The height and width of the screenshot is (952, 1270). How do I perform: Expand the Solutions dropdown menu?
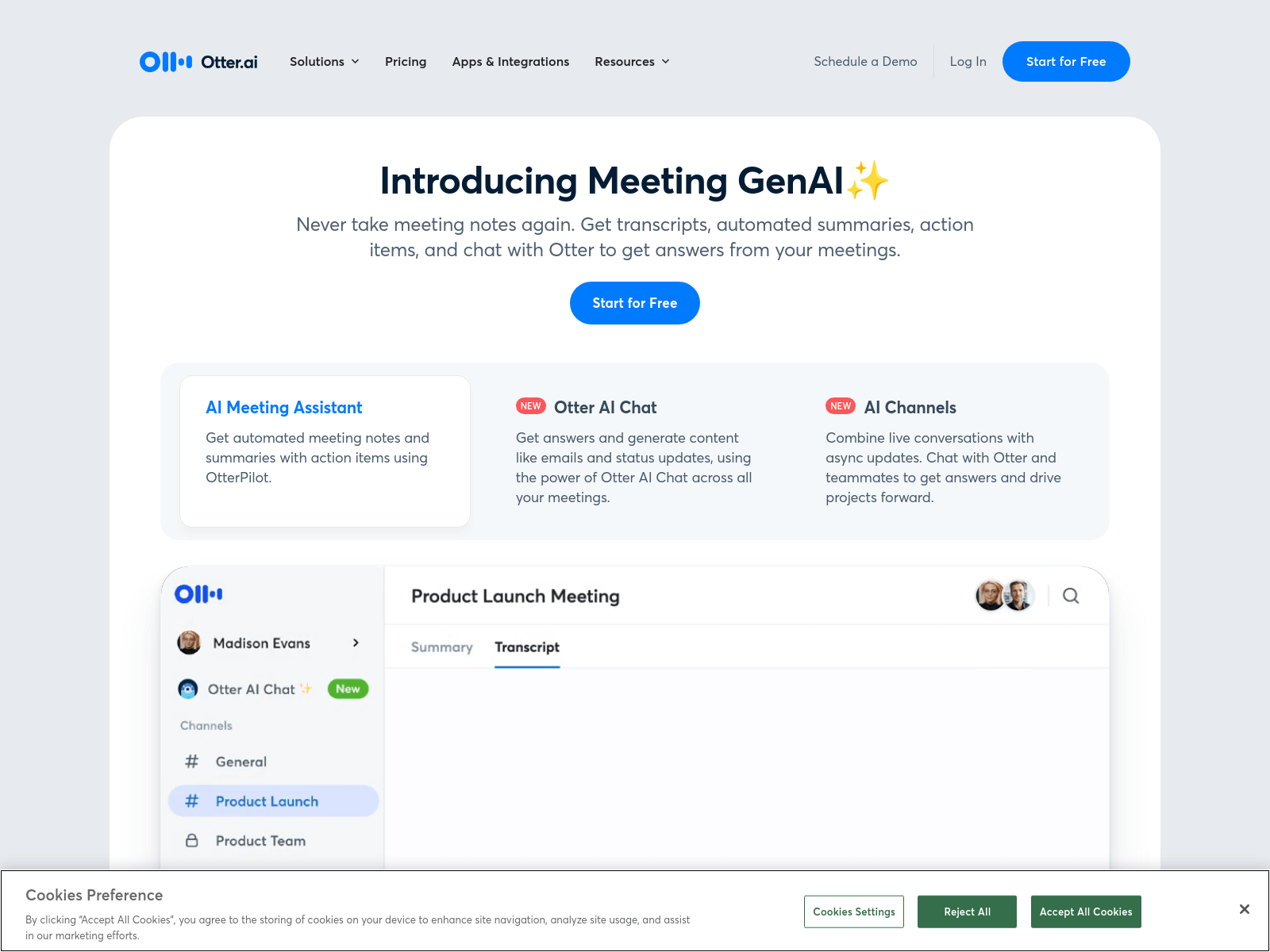(325, 61)
